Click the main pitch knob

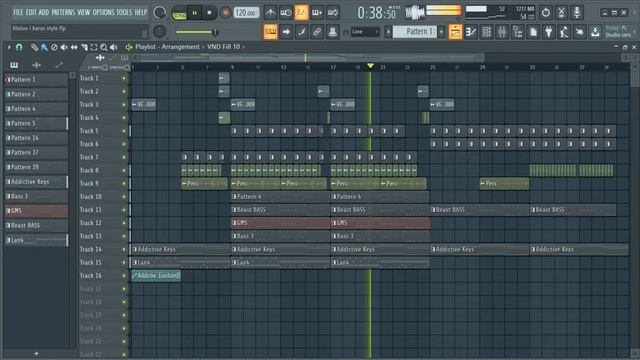click(x=160, y=31)
